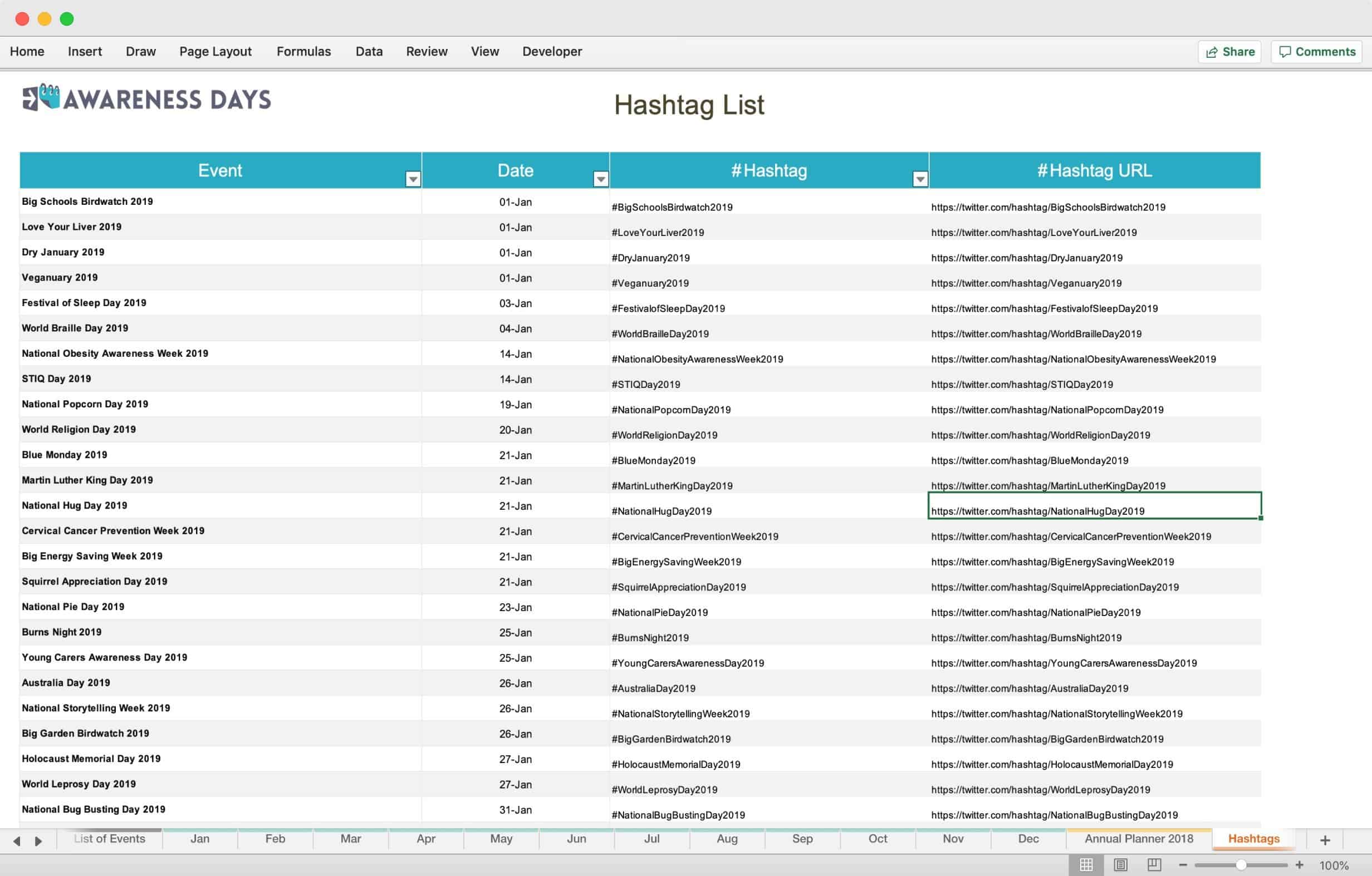
Task: Open the Draw ribbon tab
Action: pos(141,51)
